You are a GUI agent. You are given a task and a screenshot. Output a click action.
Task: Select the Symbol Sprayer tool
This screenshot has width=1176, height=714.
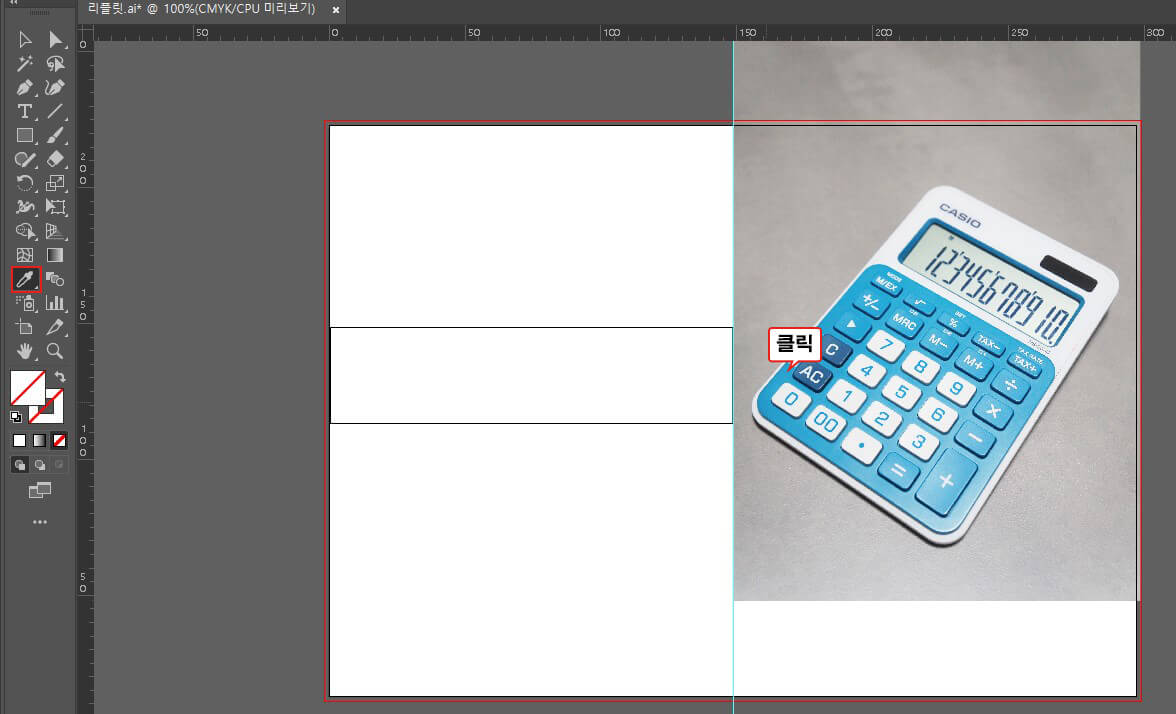point(25,303)
